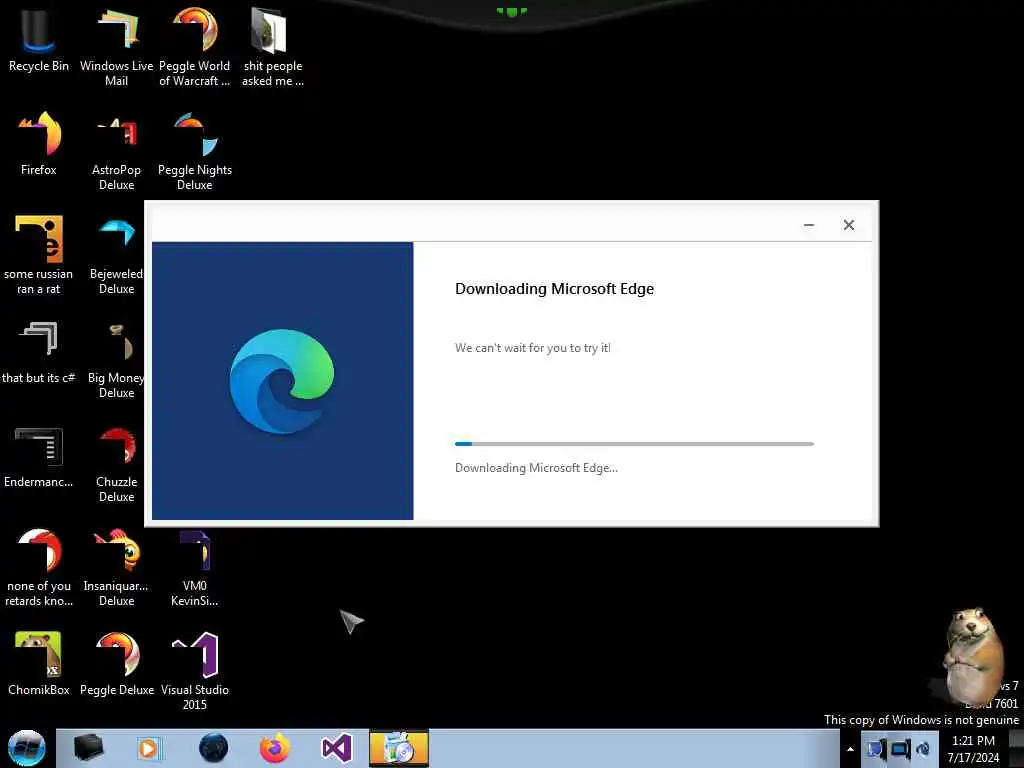
Task: Open Firefox from the taskbar
Action: click(x=275, y=748)
